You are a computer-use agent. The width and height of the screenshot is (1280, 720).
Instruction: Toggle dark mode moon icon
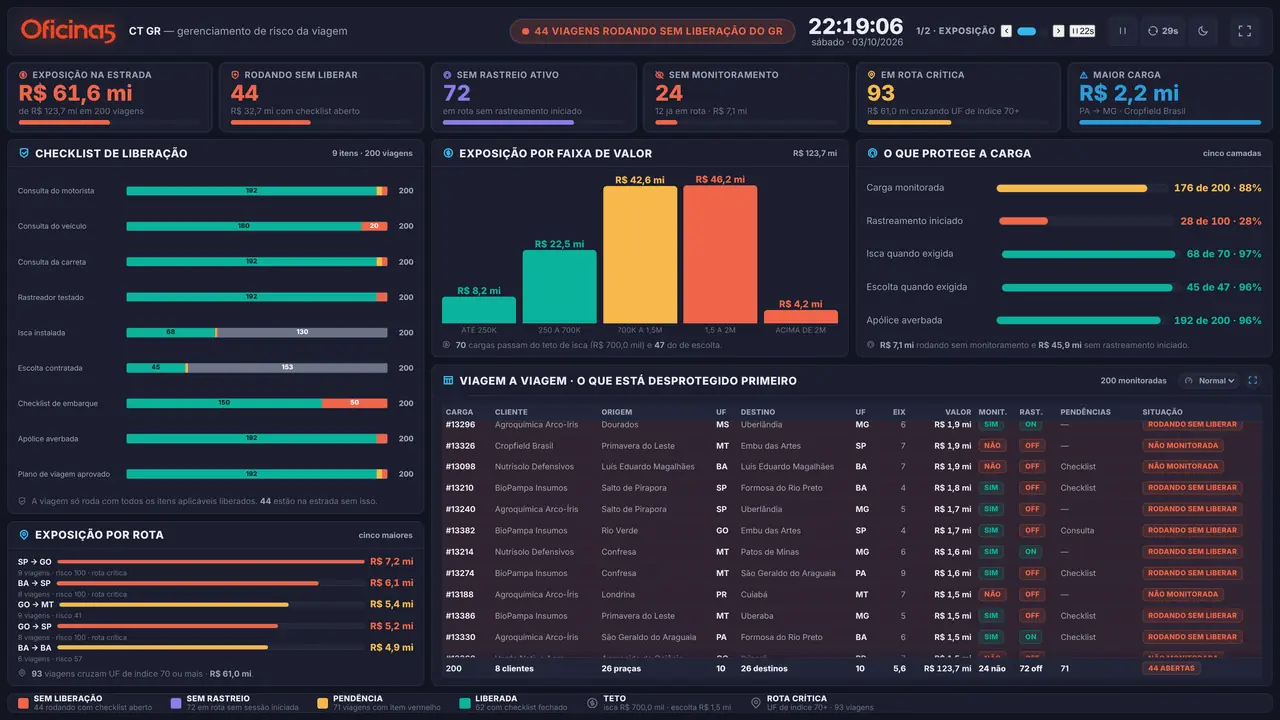pyautogui.click(x=1203, y=31)
